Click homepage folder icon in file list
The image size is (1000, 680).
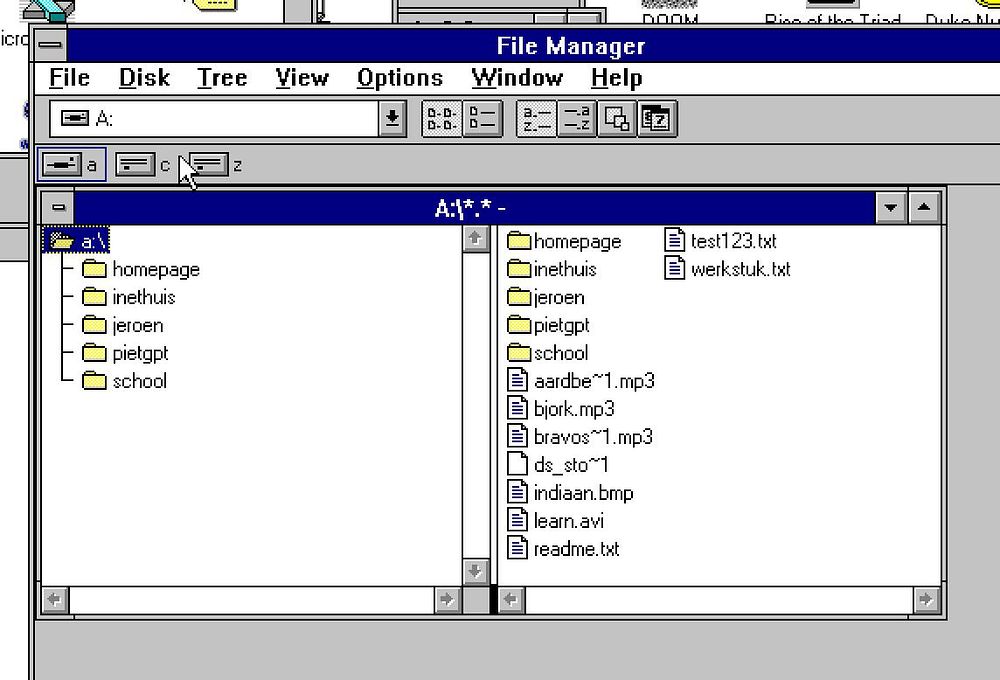(518, 241)
